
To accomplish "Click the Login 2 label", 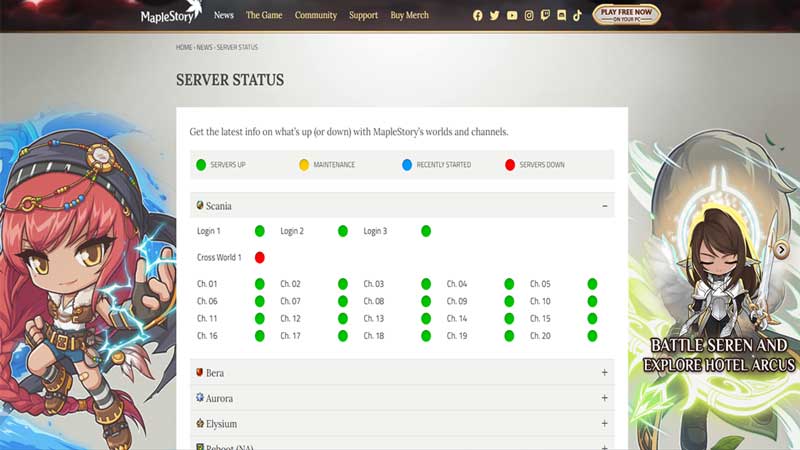I will click(292, 231).
